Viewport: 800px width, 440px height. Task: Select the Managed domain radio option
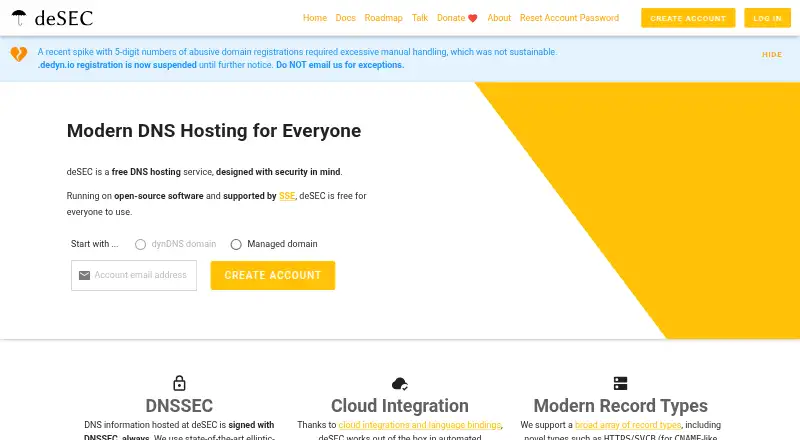pyautogui.click(x=236, y=245)
